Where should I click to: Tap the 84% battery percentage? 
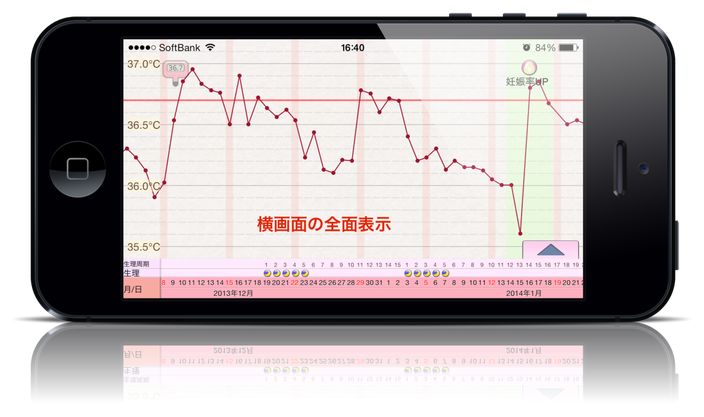tap(545, 48)
